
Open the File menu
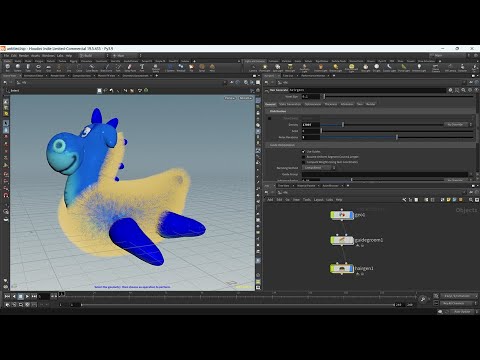tap(6, 56)
